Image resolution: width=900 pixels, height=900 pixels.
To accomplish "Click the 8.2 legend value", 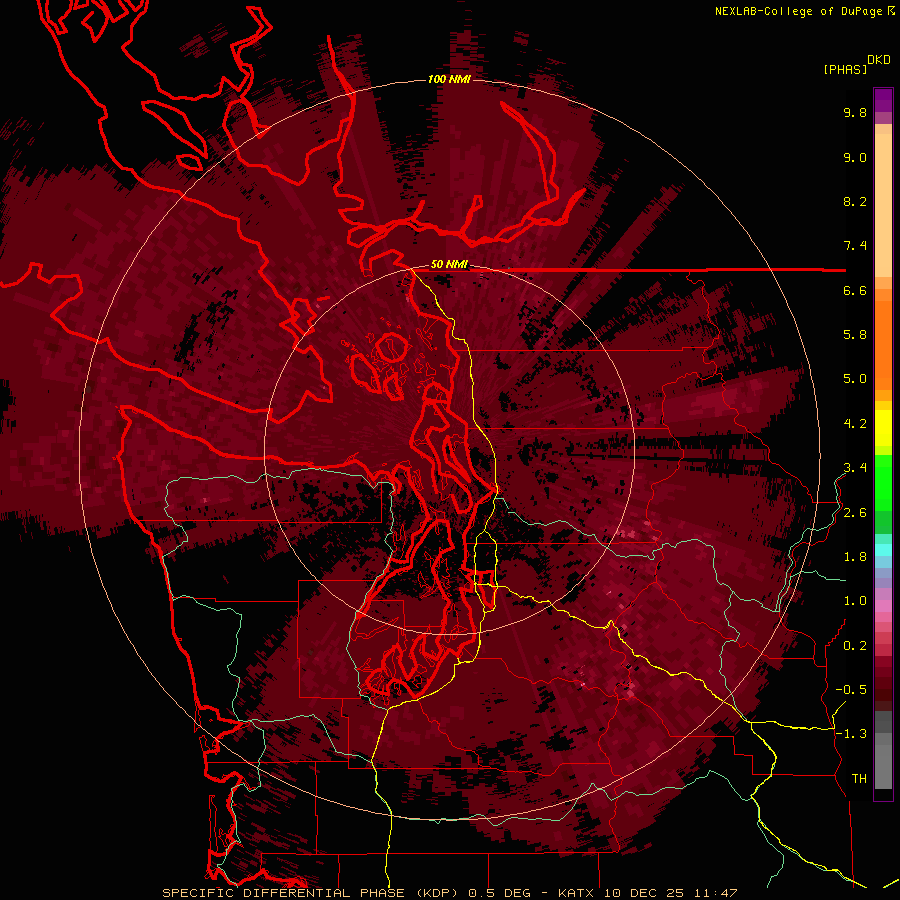I will 855,201.
